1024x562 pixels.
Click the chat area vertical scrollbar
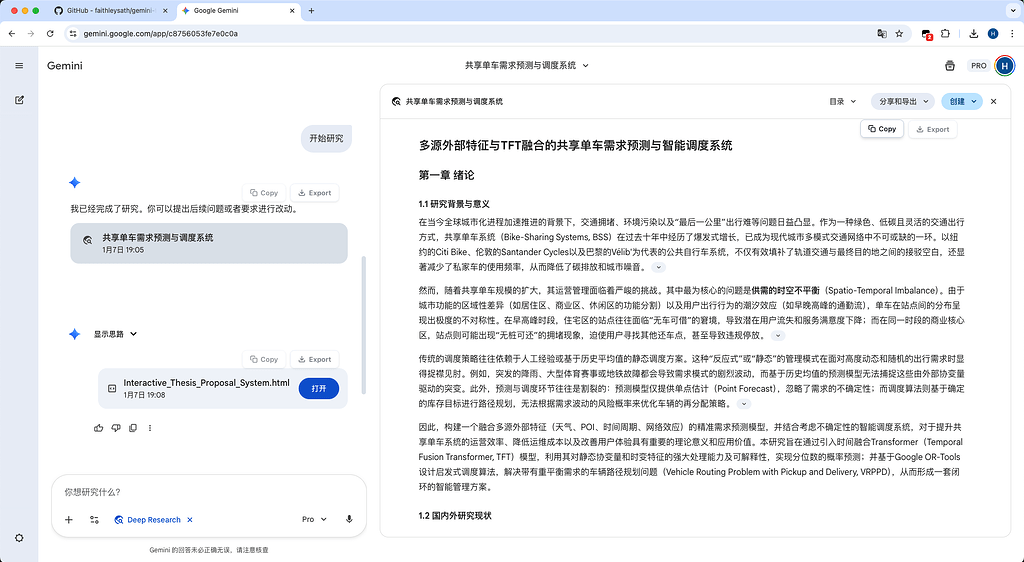point(363,325)
